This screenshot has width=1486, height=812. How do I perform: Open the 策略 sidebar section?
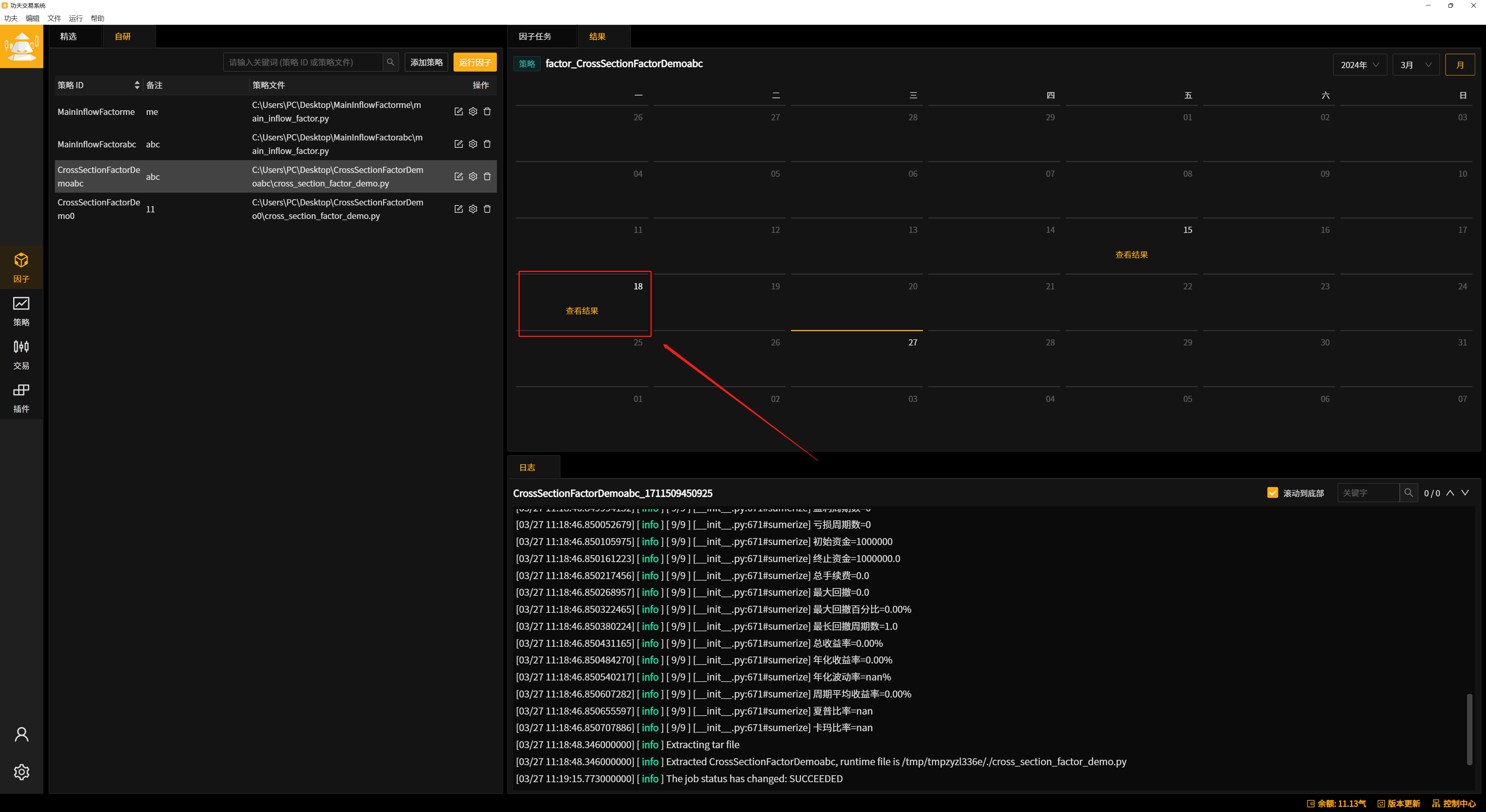tap(21, 311)
